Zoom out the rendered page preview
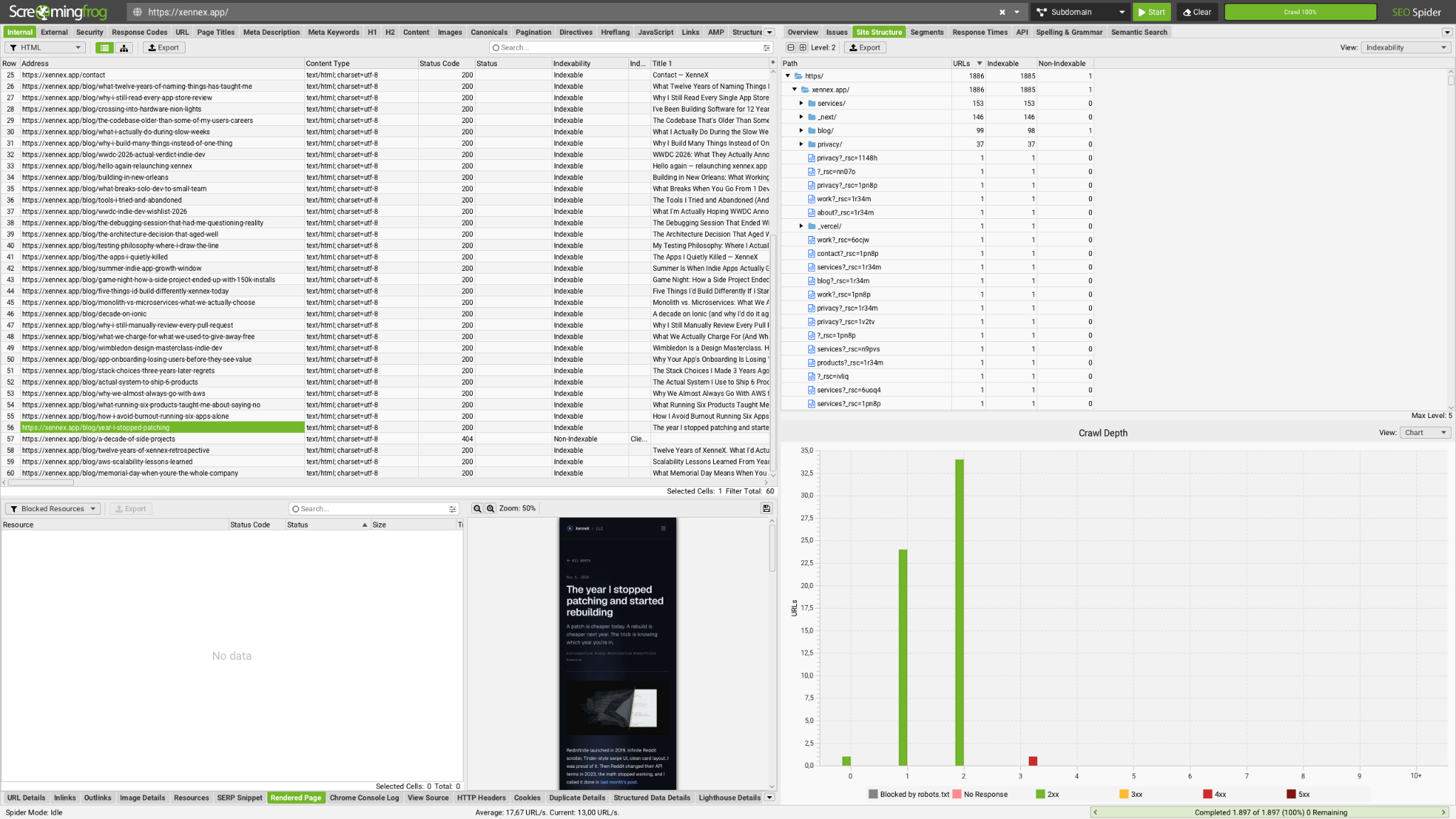The width and height of the screenshot is (1456, 819). click(477, 508)
